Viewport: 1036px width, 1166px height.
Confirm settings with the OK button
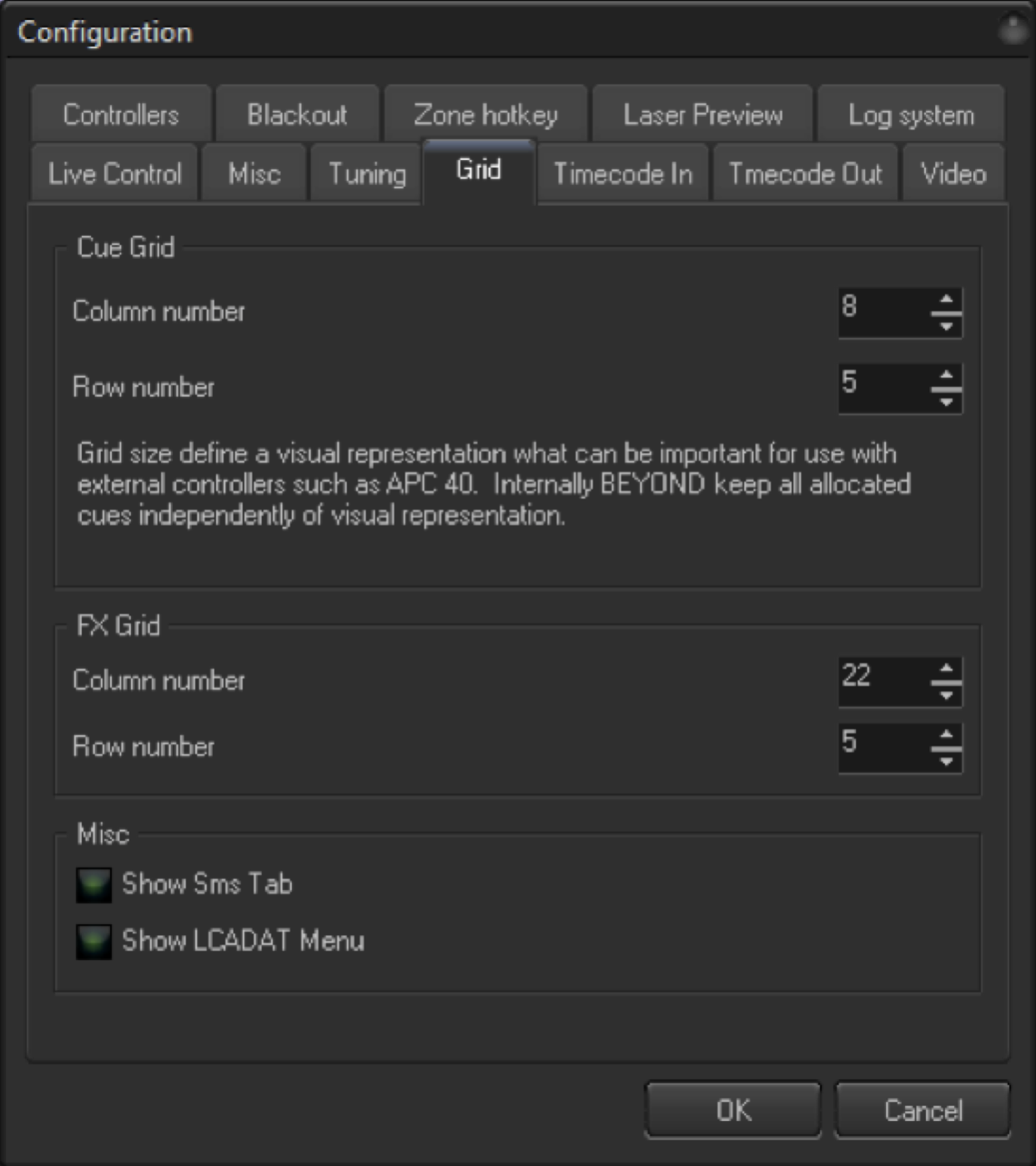(x=733, y=1110)
